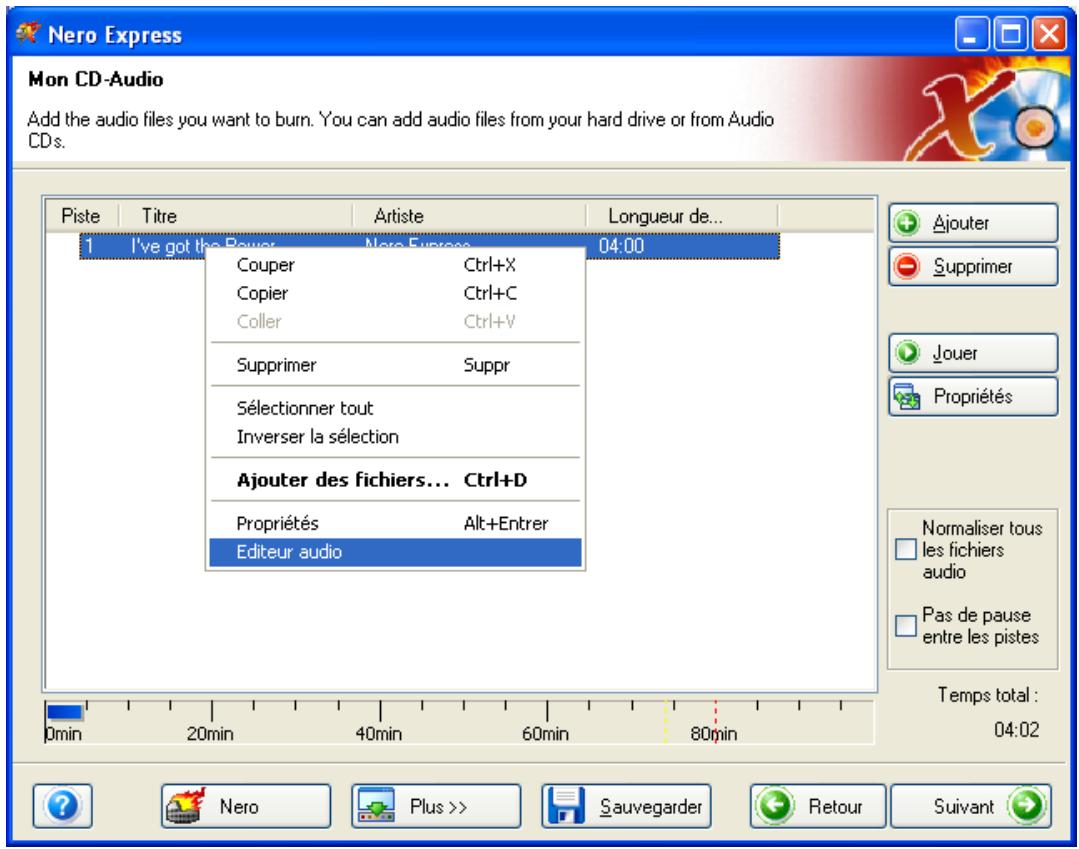Choose Inverser la sélection
This screenshot has width=1079, height=849.
[396, 436]
